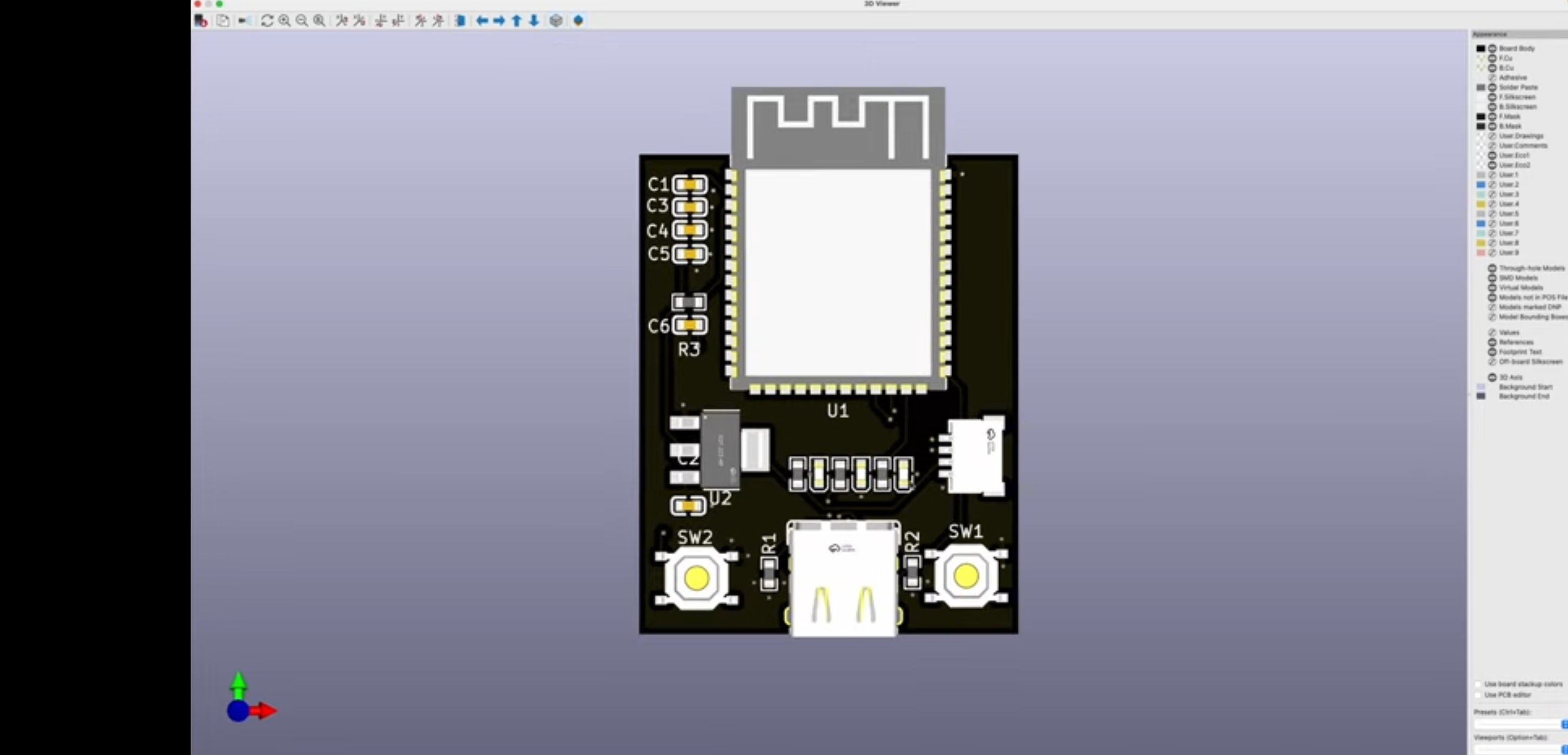Hide Through-hole Models
1568x755 pixels.
click(x=1492, y=268)
